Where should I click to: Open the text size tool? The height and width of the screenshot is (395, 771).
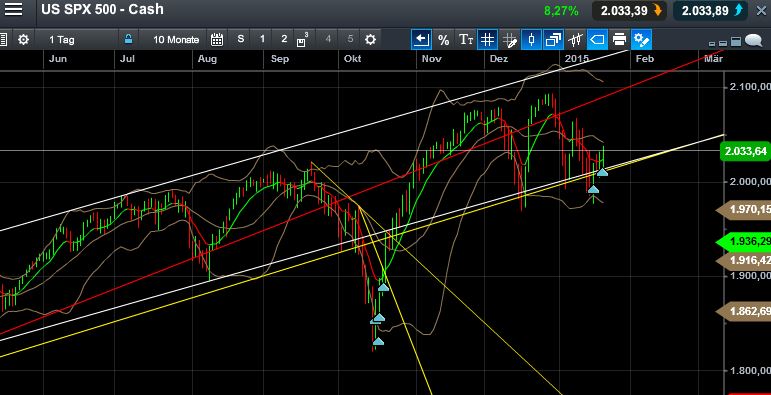pos(466,40)
